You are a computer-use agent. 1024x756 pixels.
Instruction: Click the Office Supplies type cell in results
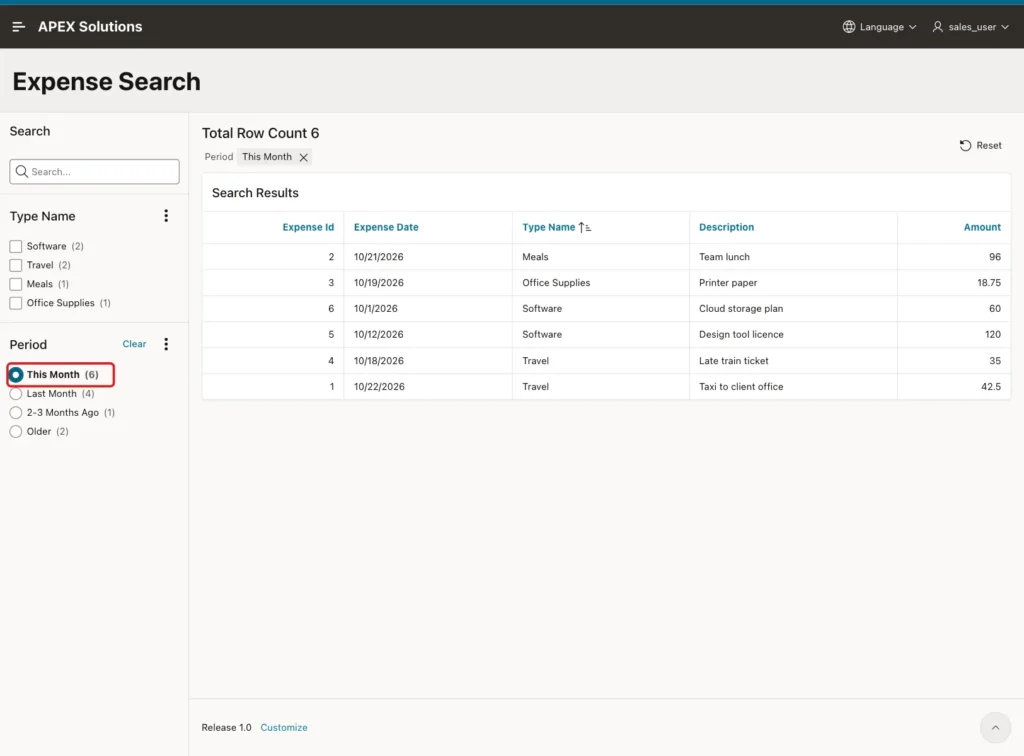pyautogui.click(x=601, y=283)
